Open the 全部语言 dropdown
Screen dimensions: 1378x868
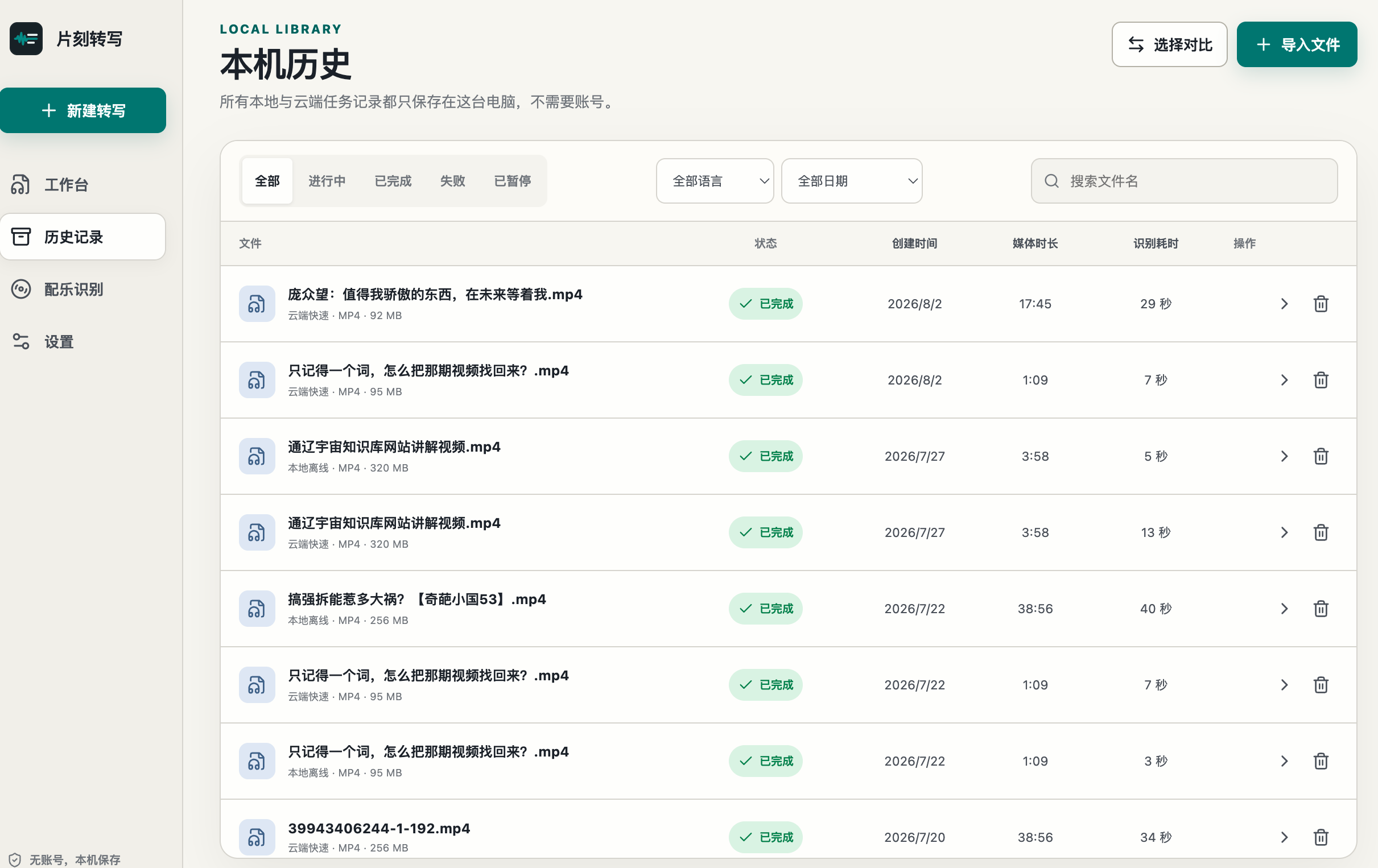pos(715,181)
